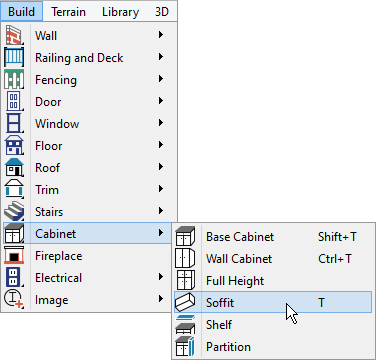Image resolution: width=376 pixels, height=360 pixels.
Task: Open the 3D menu
Action: coord(162,12)
